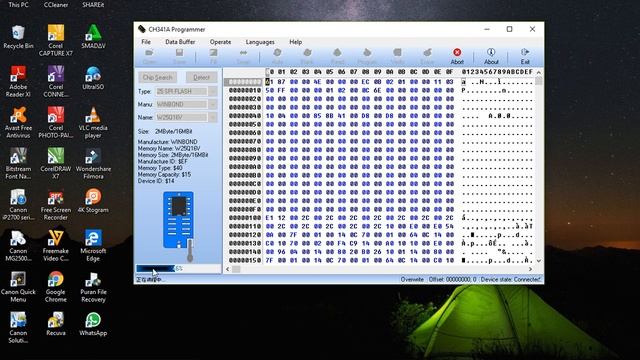Open the Operate menu
Screen dimensions: 640x360
[220, 42]
